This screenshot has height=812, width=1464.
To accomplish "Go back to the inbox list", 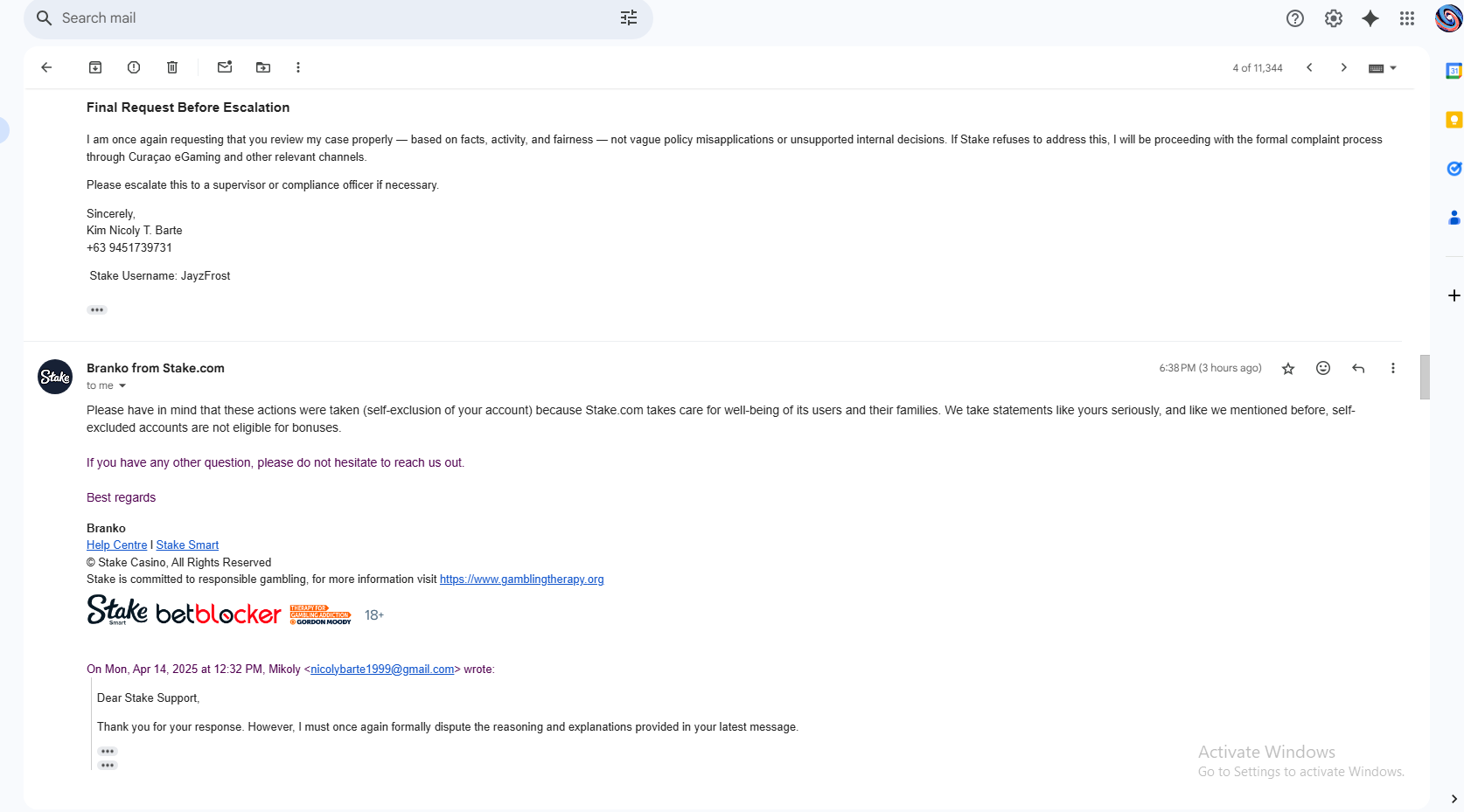I will [47, 67].
